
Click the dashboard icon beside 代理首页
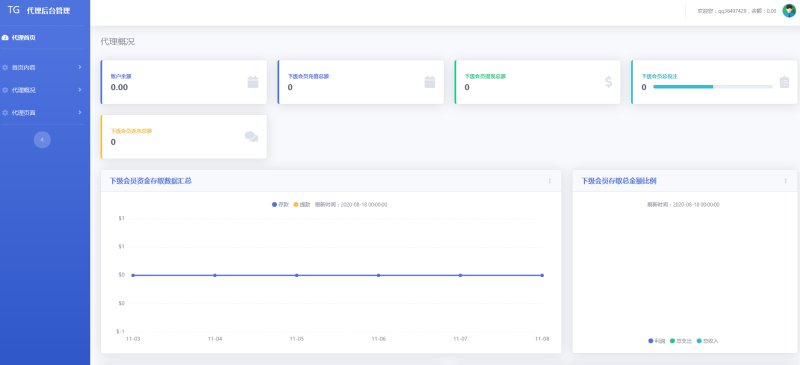click(x=5, y=38)
